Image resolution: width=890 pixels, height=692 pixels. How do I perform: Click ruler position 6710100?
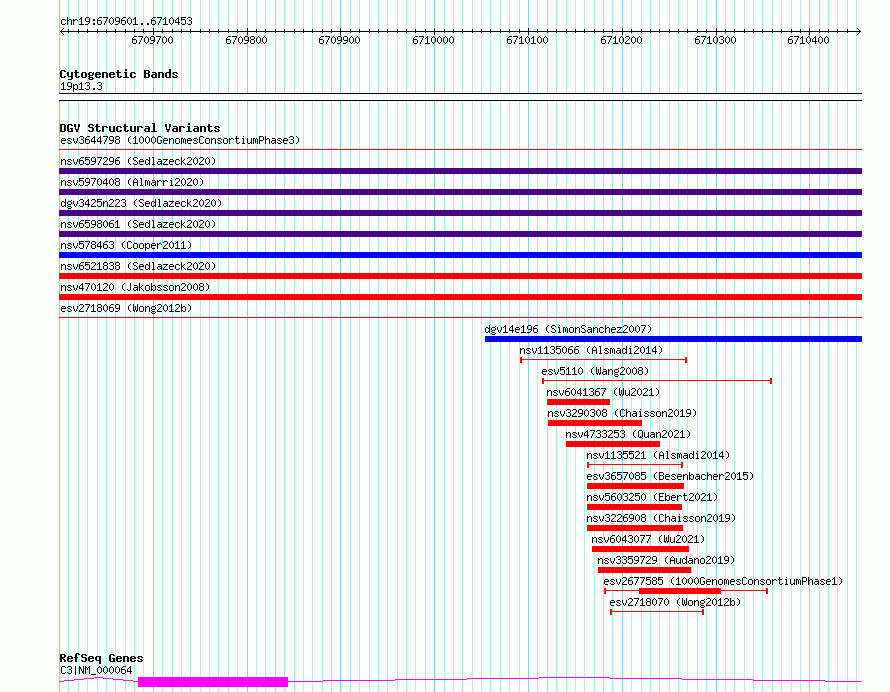(527, 40)
